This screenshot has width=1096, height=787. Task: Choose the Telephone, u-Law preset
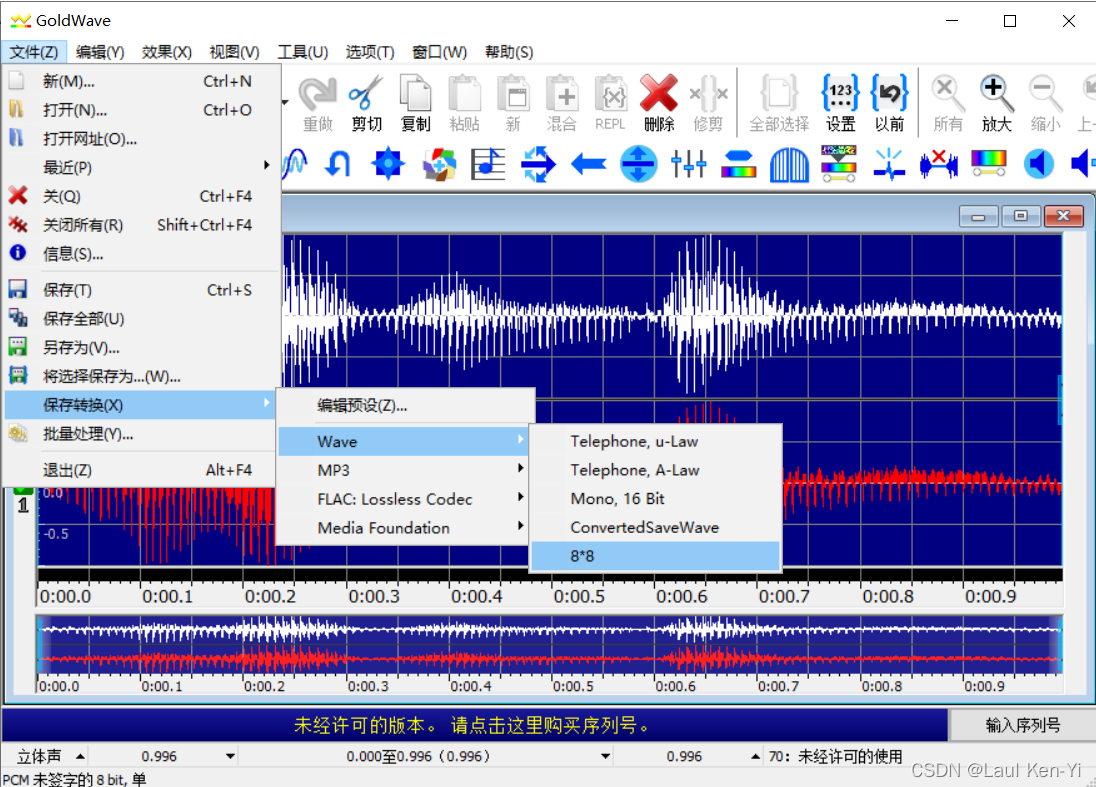(655, 441)
